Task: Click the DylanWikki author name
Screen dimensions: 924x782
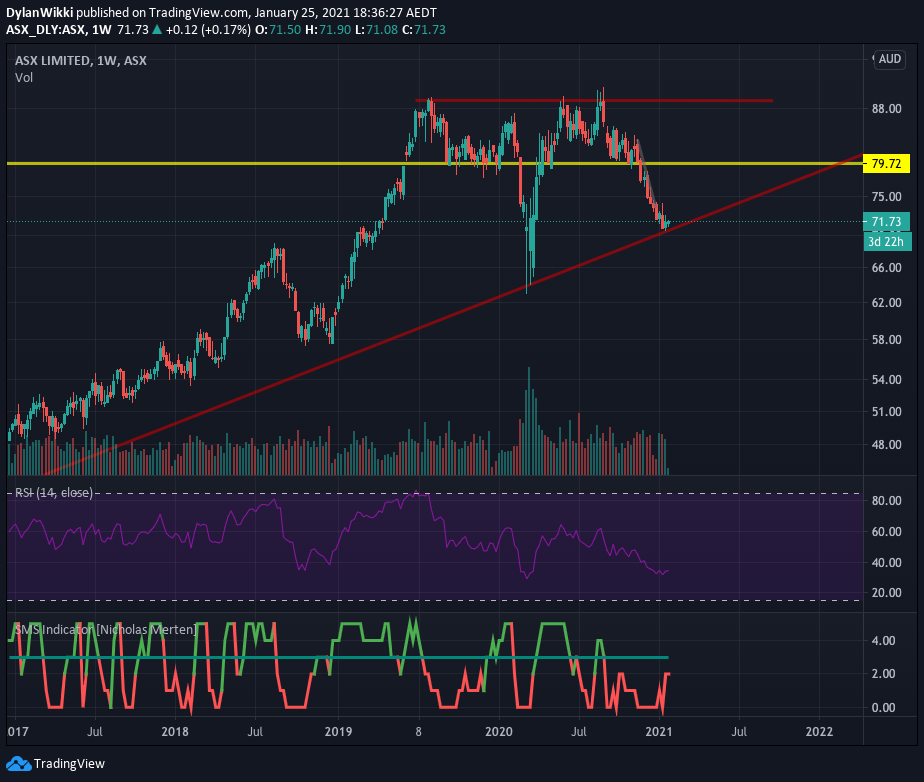Action: click(39, 12)
